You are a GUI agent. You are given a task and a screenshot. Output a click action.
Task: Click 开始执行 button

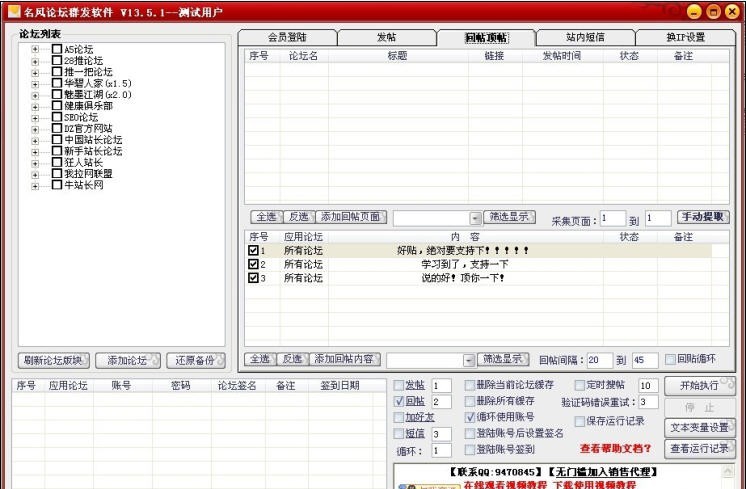(699, 386)
